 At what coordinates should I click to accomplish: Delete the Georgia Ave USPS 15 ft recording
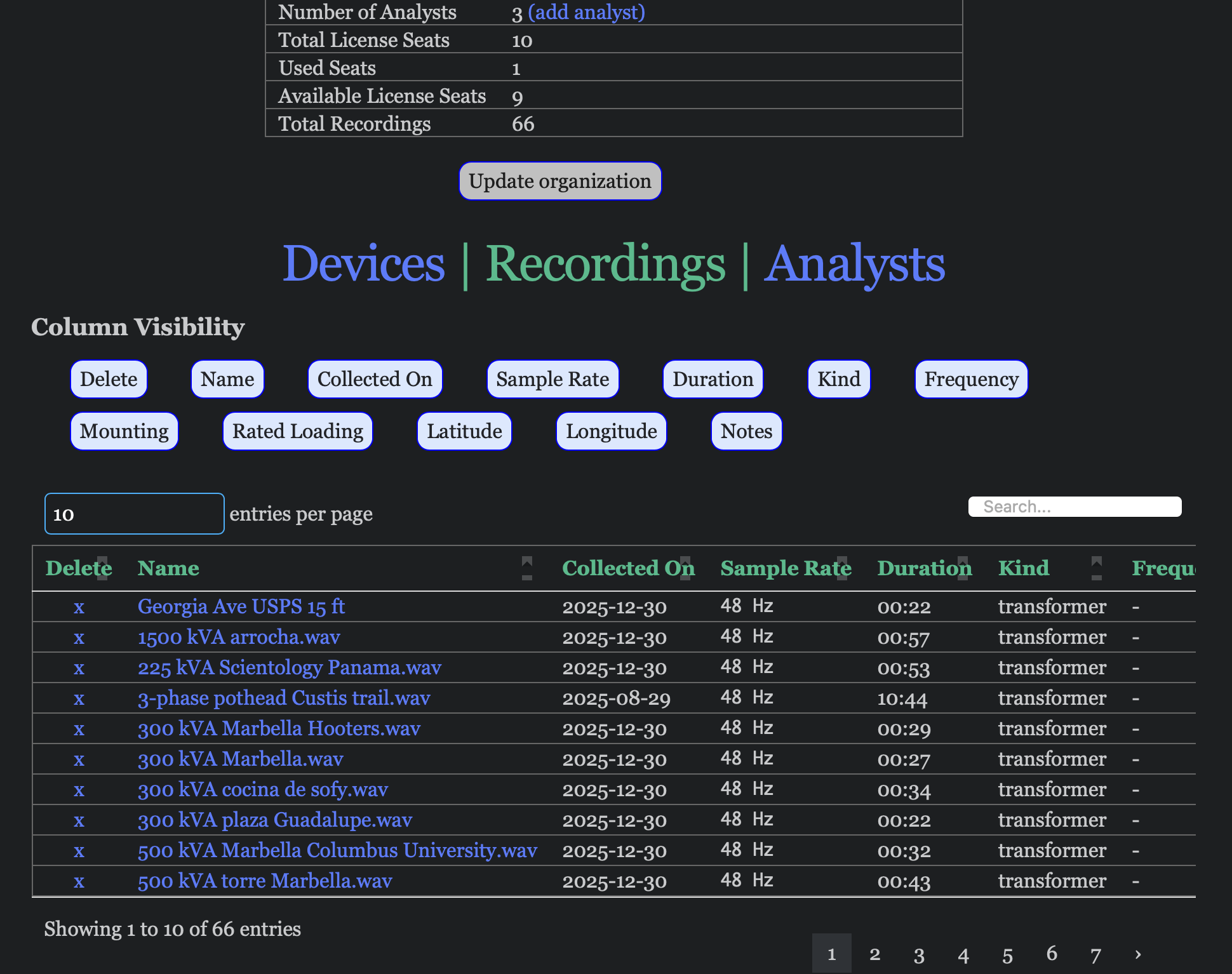point(79,607)
